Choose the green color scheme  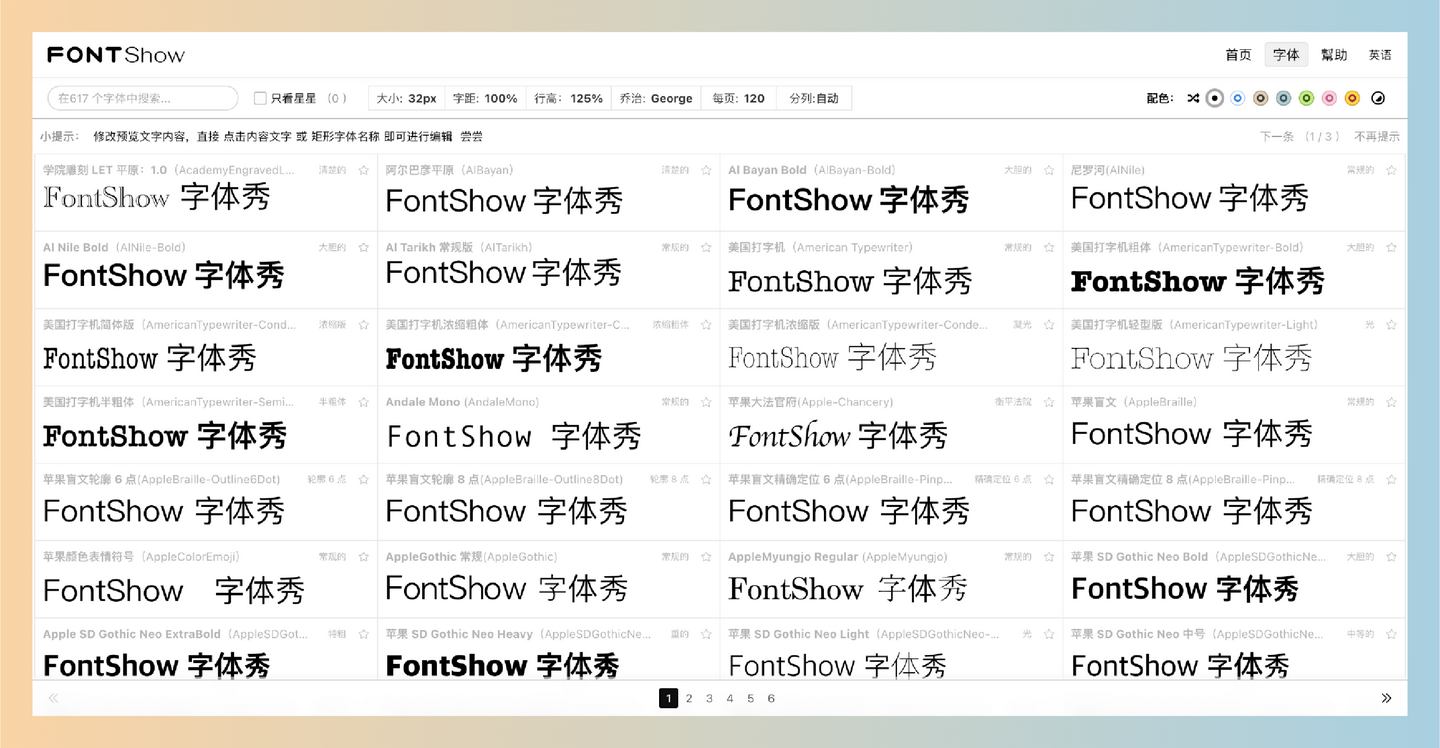click(x=1306, y=98)
